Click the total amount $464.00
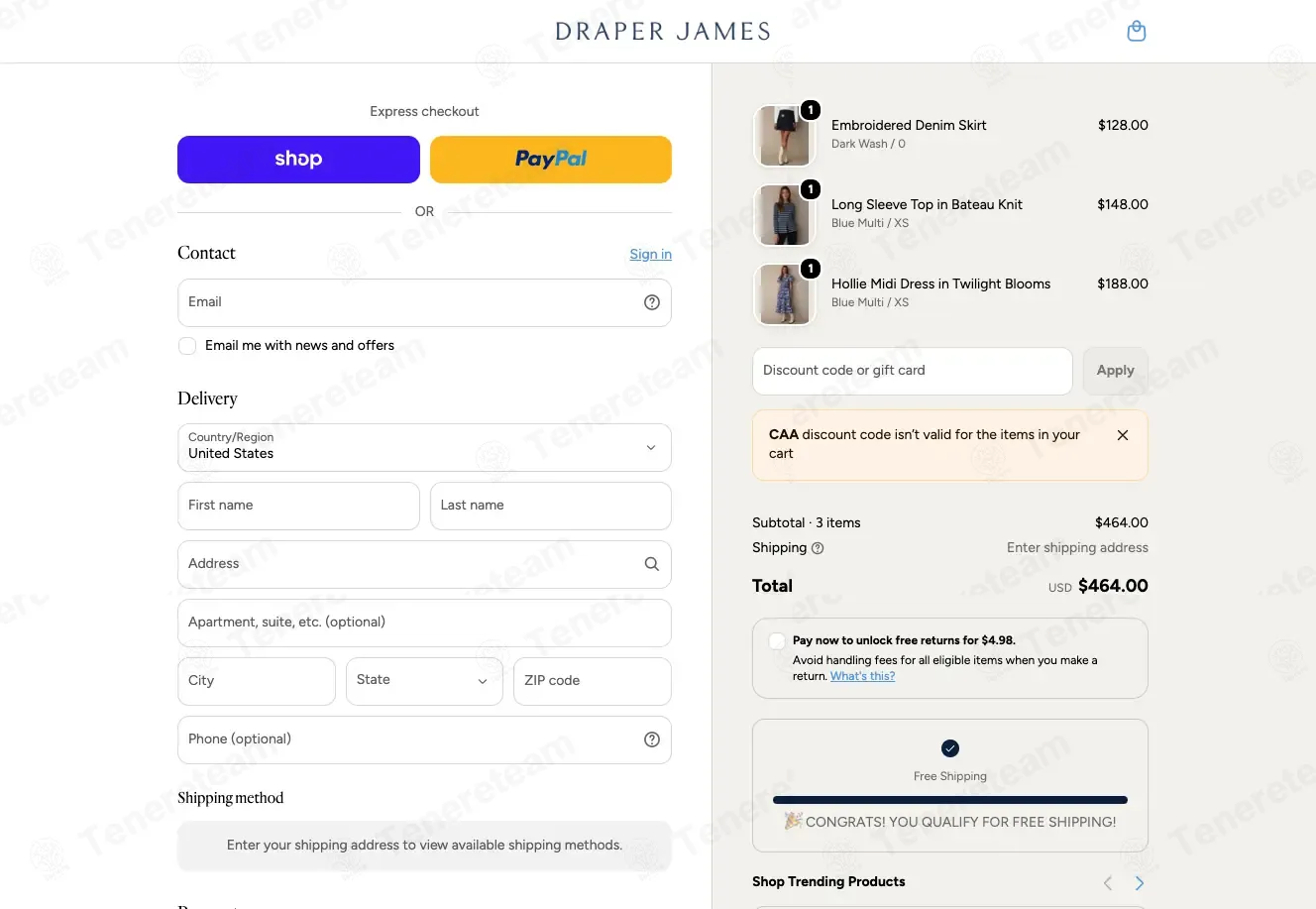Screen dimensions: 1316x909 (1113, 586)
